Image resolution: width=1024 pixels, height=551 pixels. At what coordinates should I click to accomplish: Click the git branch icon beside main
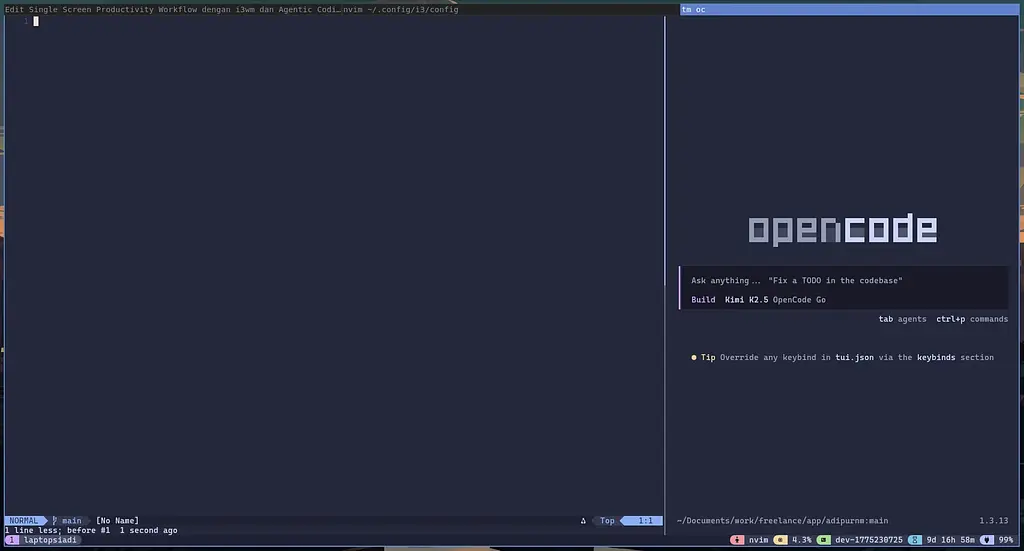point(55,521)
